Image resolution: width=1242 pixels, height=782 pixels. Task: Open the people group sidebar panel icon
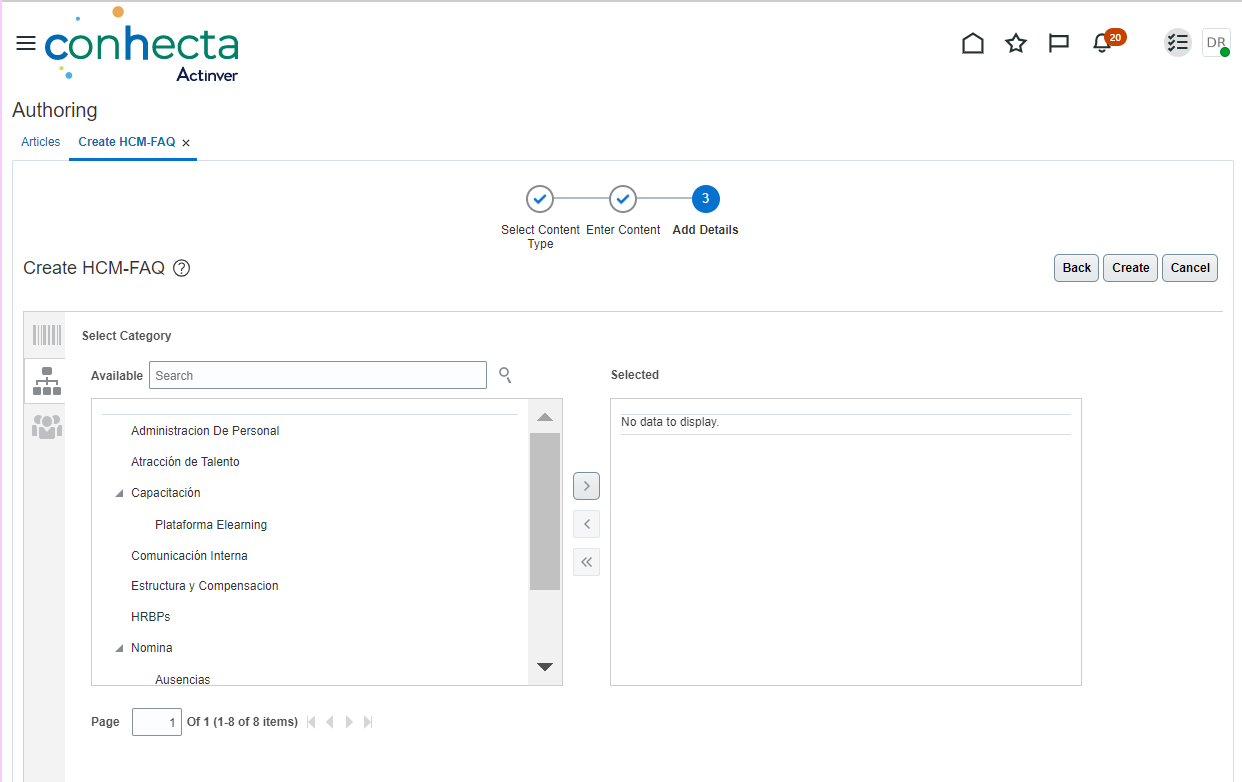[45, 427]
